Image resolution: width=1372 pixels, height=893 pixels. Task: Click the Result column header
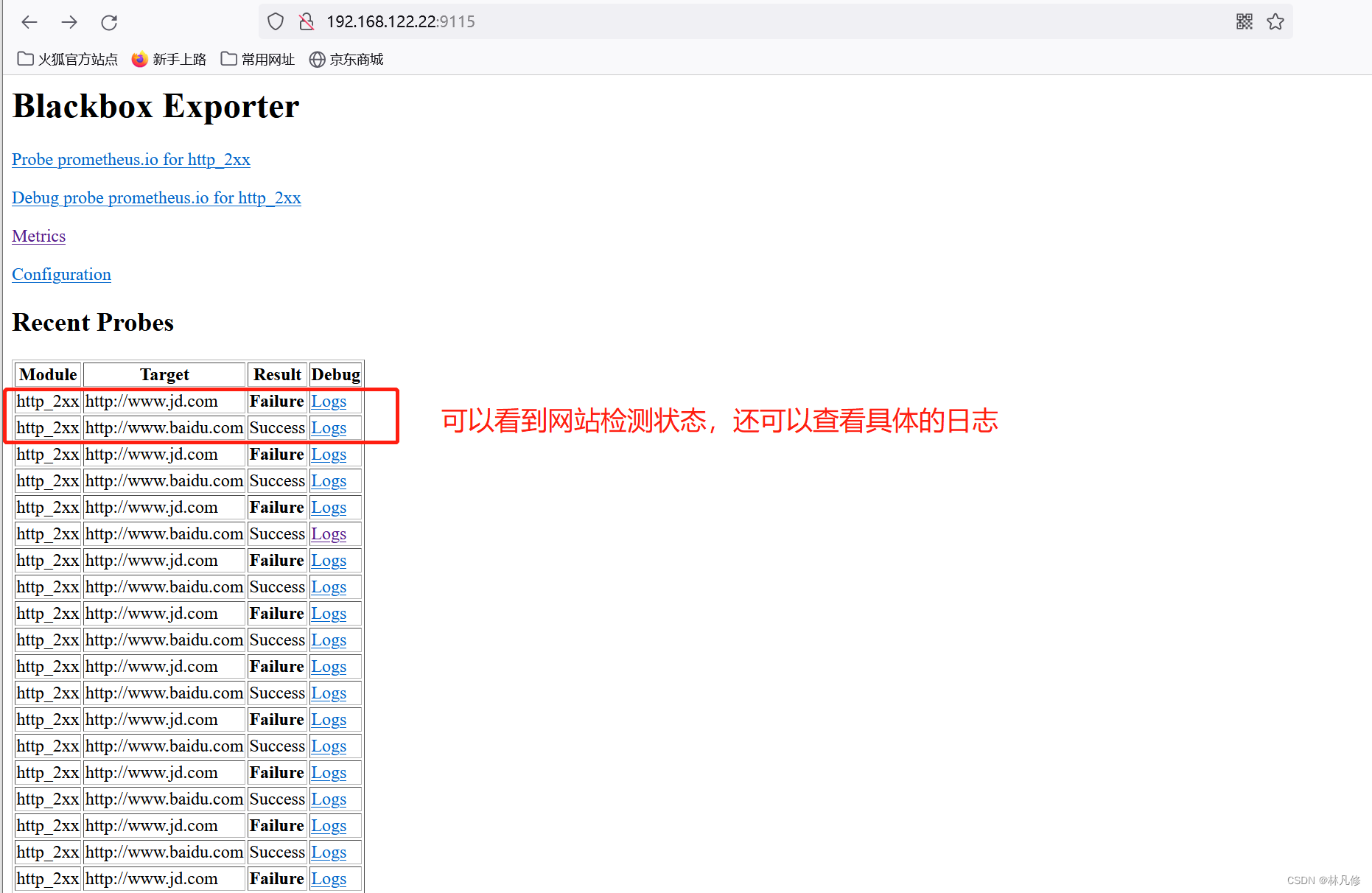pyautogui.click(x=277, y=375)
